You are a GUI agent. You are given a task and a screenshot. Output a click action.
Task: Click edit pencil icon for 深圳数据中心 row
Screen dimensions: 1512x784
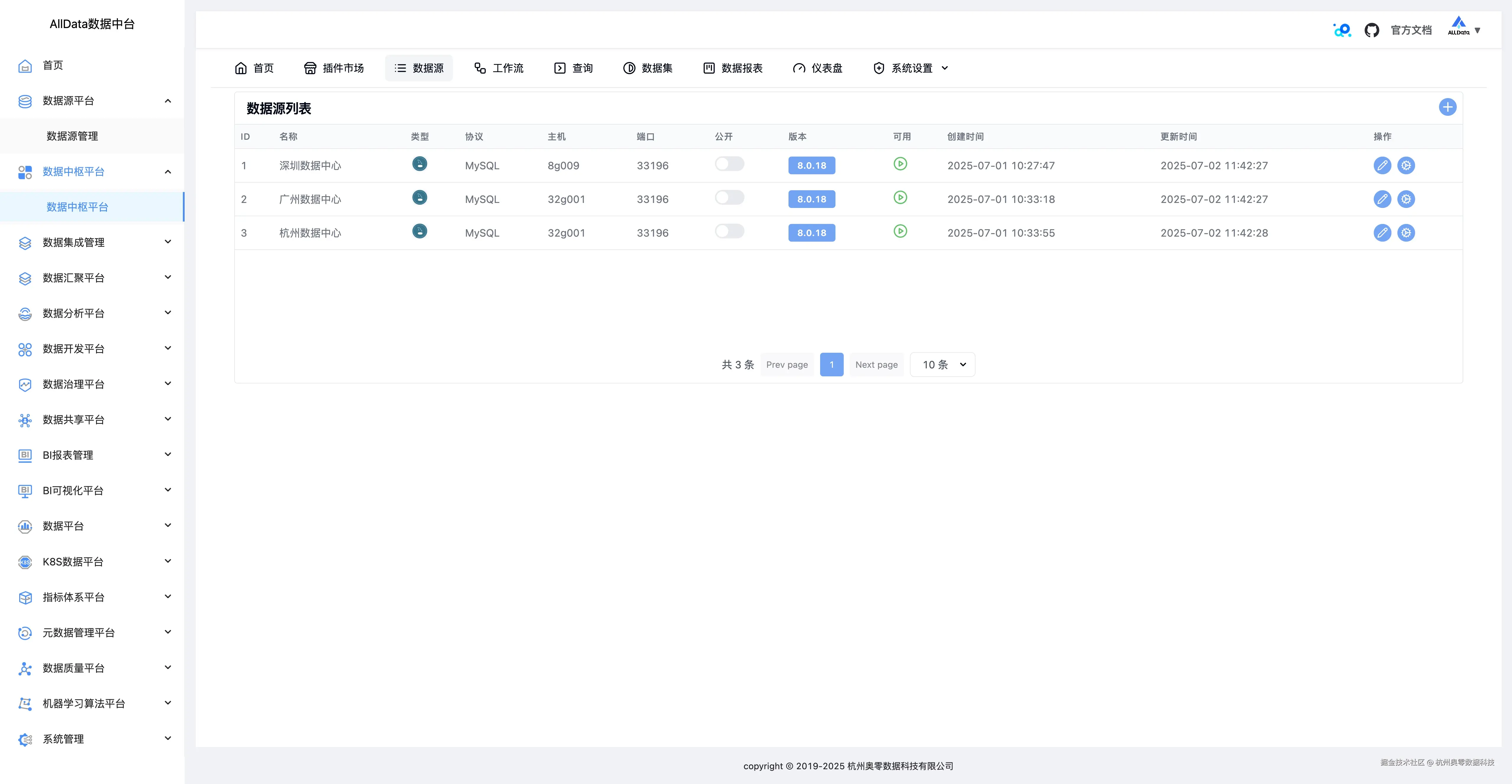click(x=1382, y=165)
